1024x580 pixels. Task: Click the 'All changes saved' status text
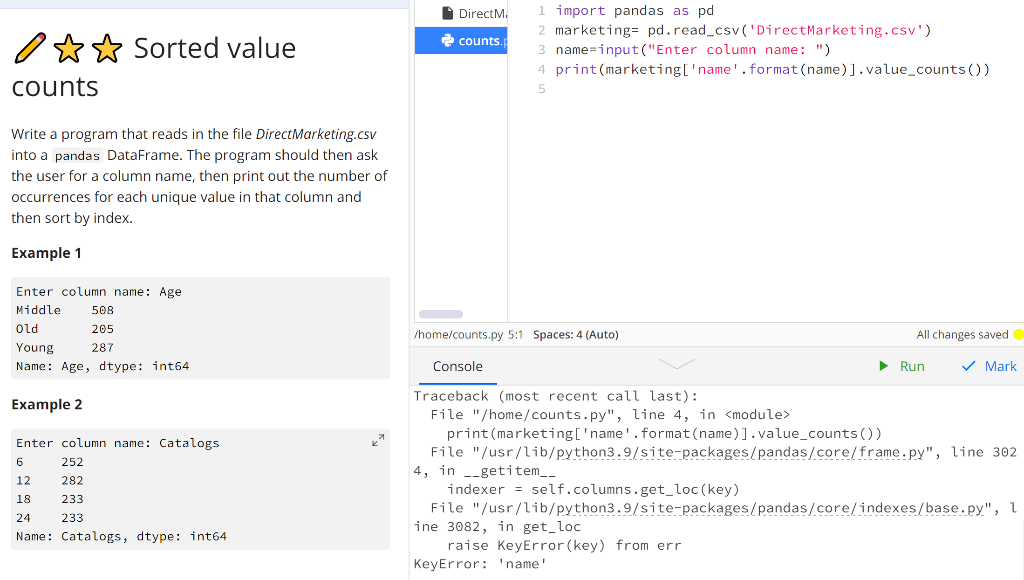click(962, 334)
